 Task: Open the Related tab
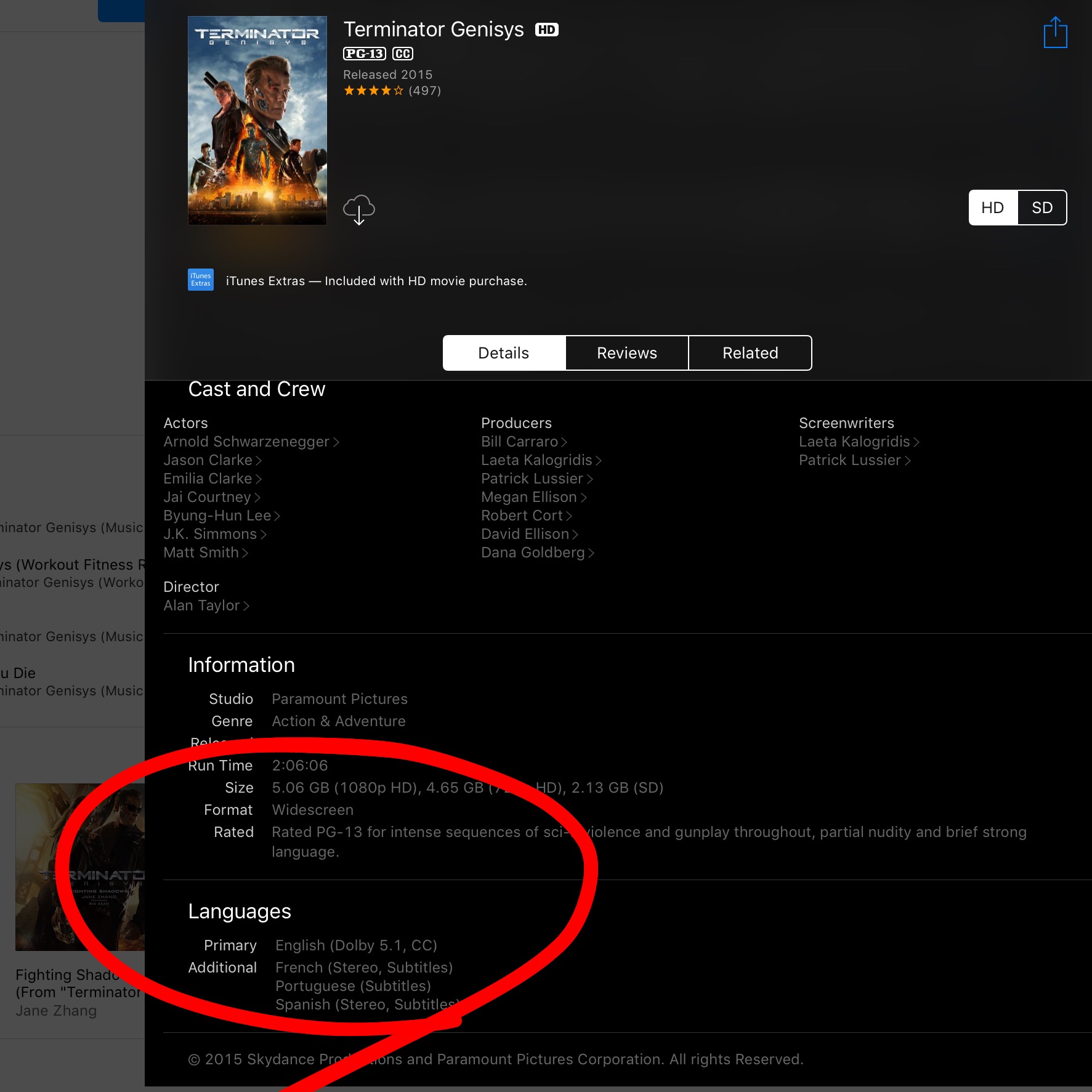point(750,352)
